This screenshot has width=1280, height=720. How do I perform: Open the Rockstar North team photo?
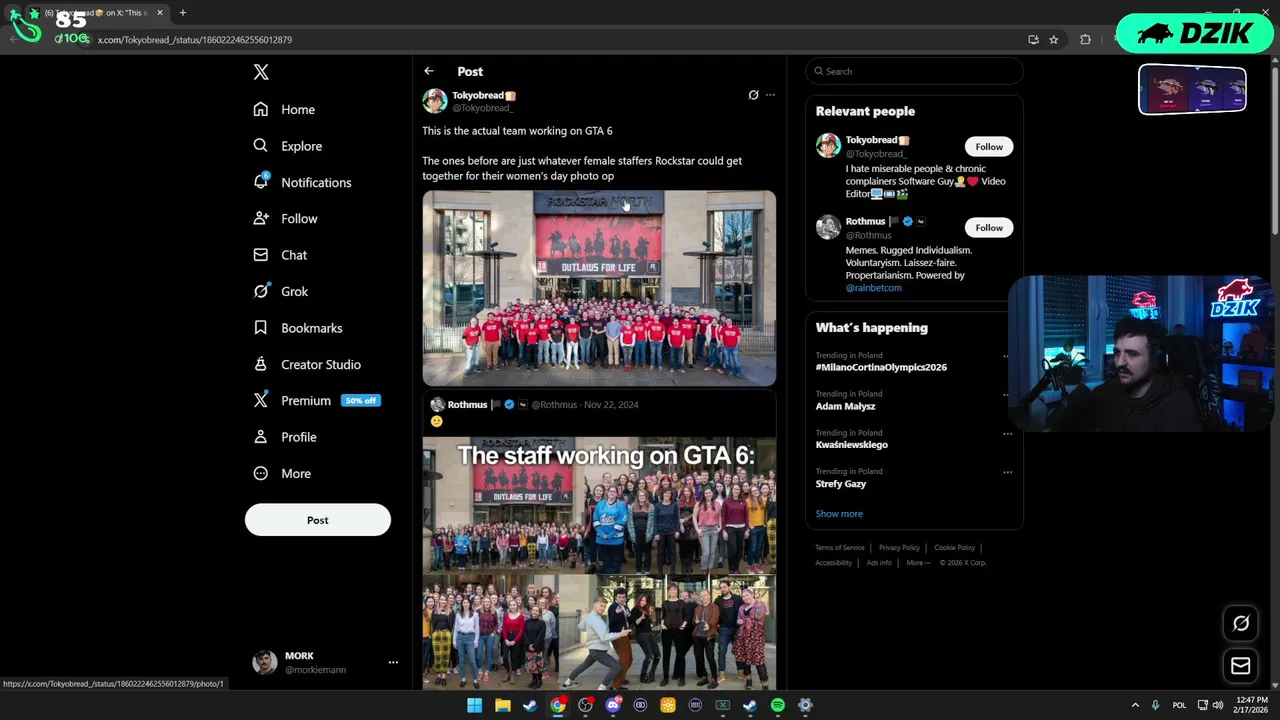click(x=599, y=288)
